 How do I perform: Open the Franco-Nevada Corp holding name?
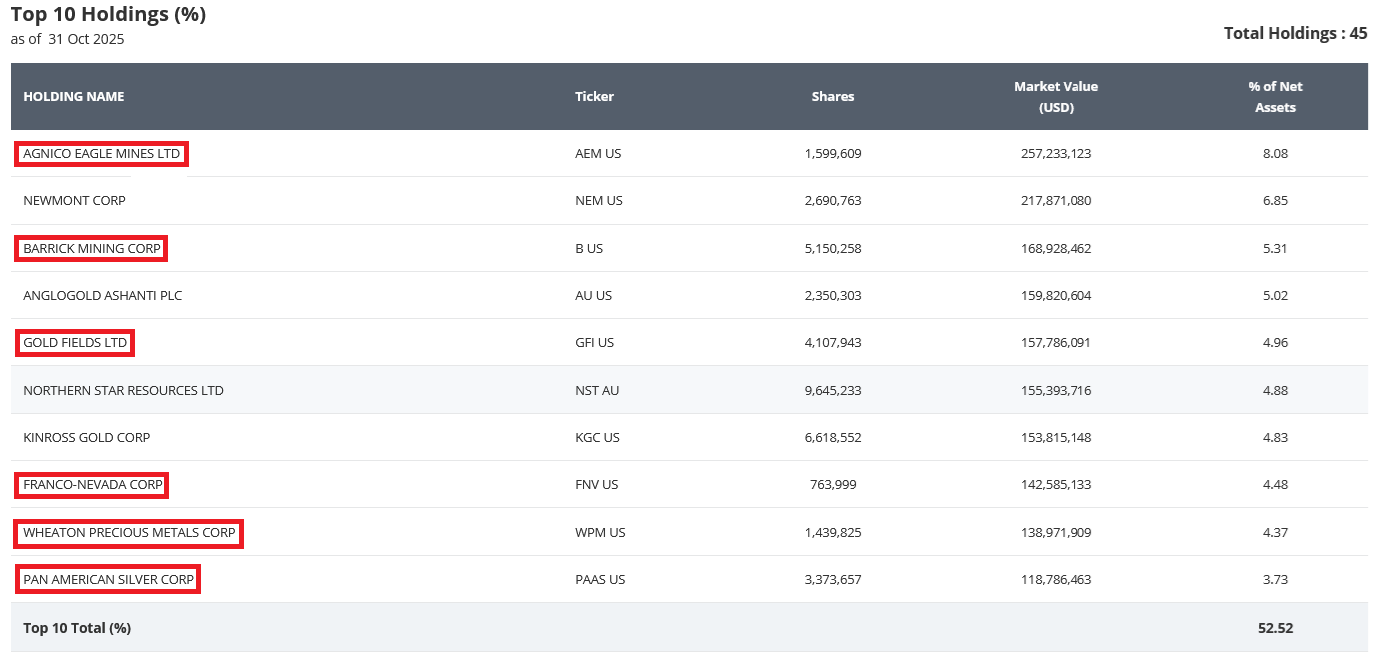click(92, 485)
